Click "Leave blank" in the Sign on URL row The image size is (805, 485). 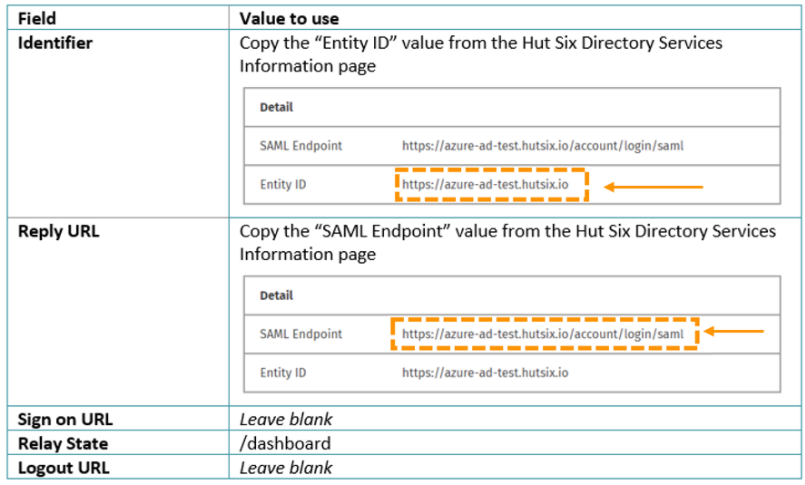(x=286, y=419)
